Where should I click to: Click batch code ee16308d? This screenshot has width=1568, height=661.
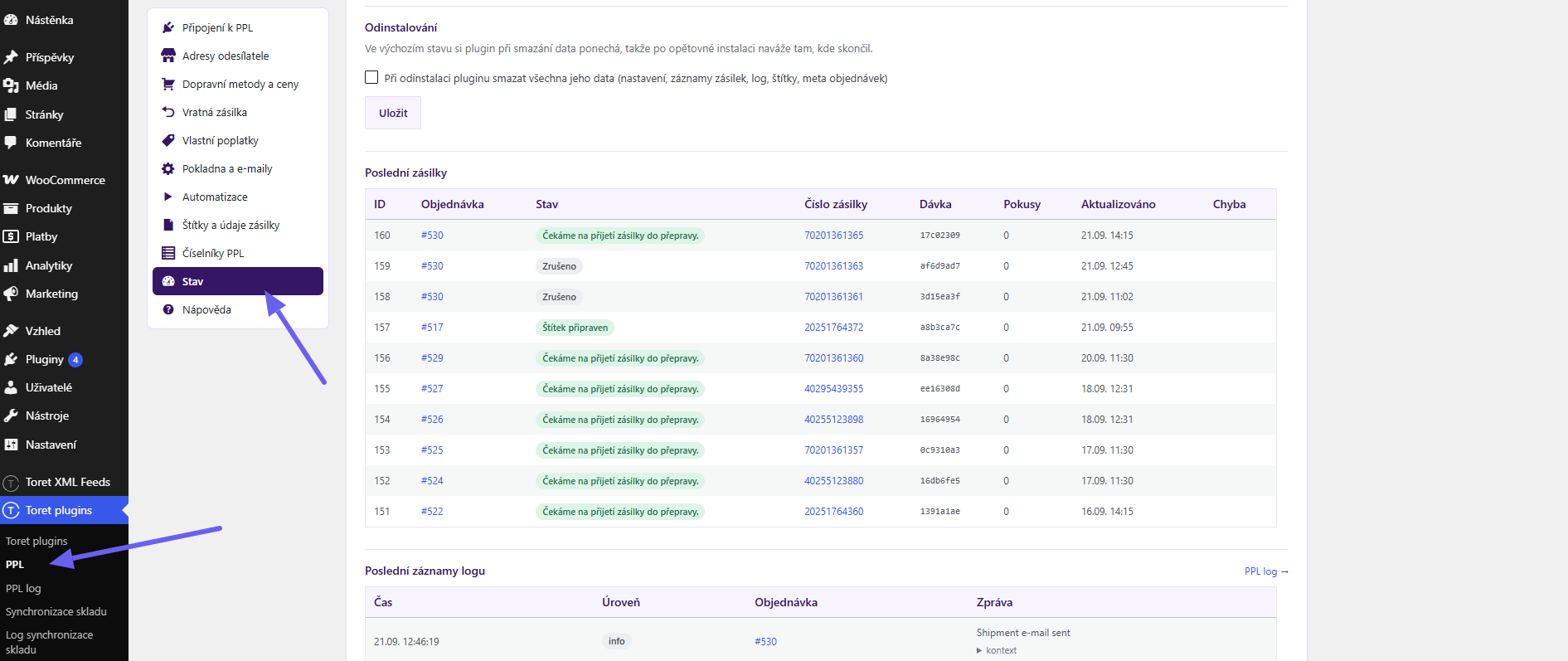pyautogui.click(x=939, y=389)
